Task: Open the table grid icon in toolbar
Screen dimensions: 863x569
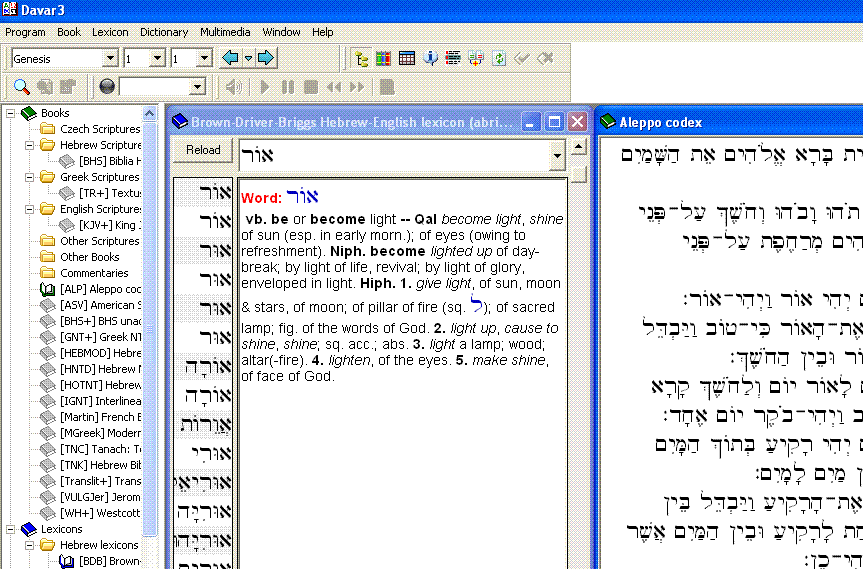Action: click(407, 58)
